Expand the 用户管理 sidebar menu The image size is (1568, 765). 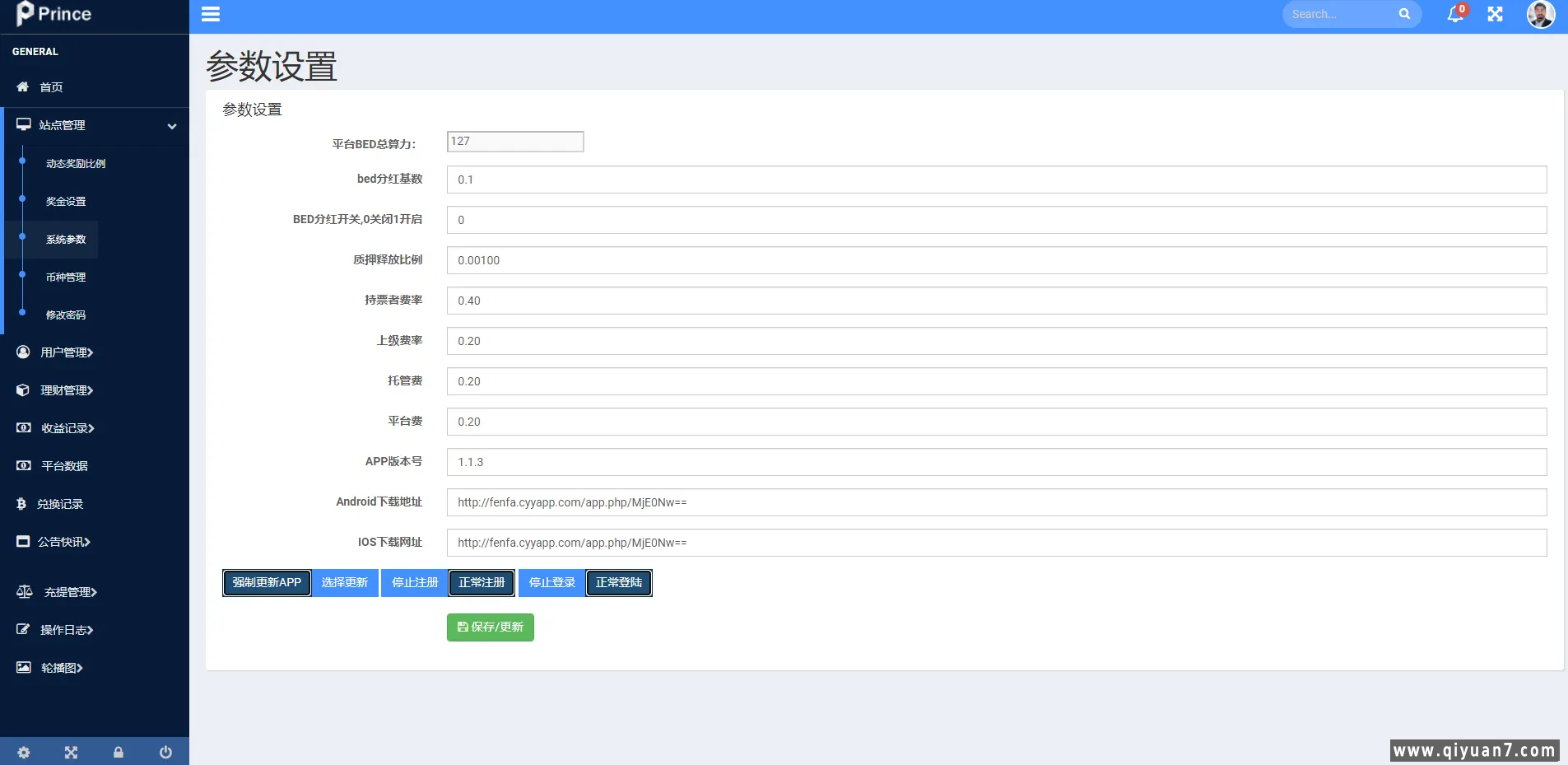pyautogui.click(x=67, y=352)
